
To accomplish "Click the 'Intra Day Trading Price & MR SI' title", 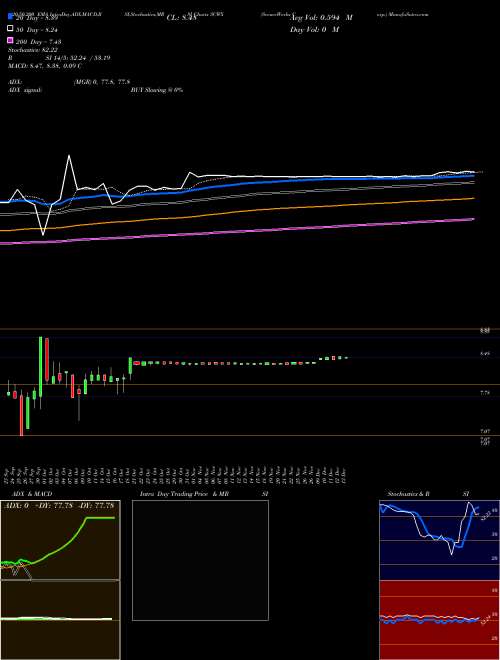I will tap(204, 494).
